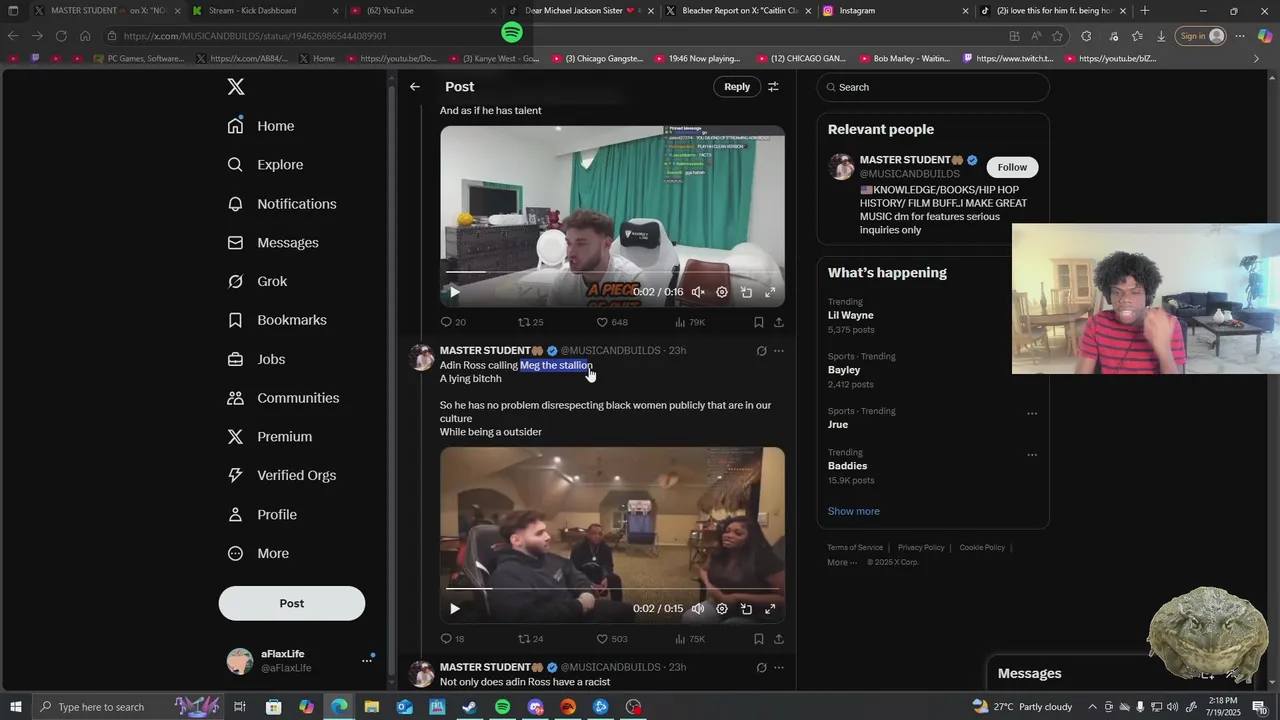Open the Lil Wayne trending topic
1280x720 pixels.
(x=850, y=315)
